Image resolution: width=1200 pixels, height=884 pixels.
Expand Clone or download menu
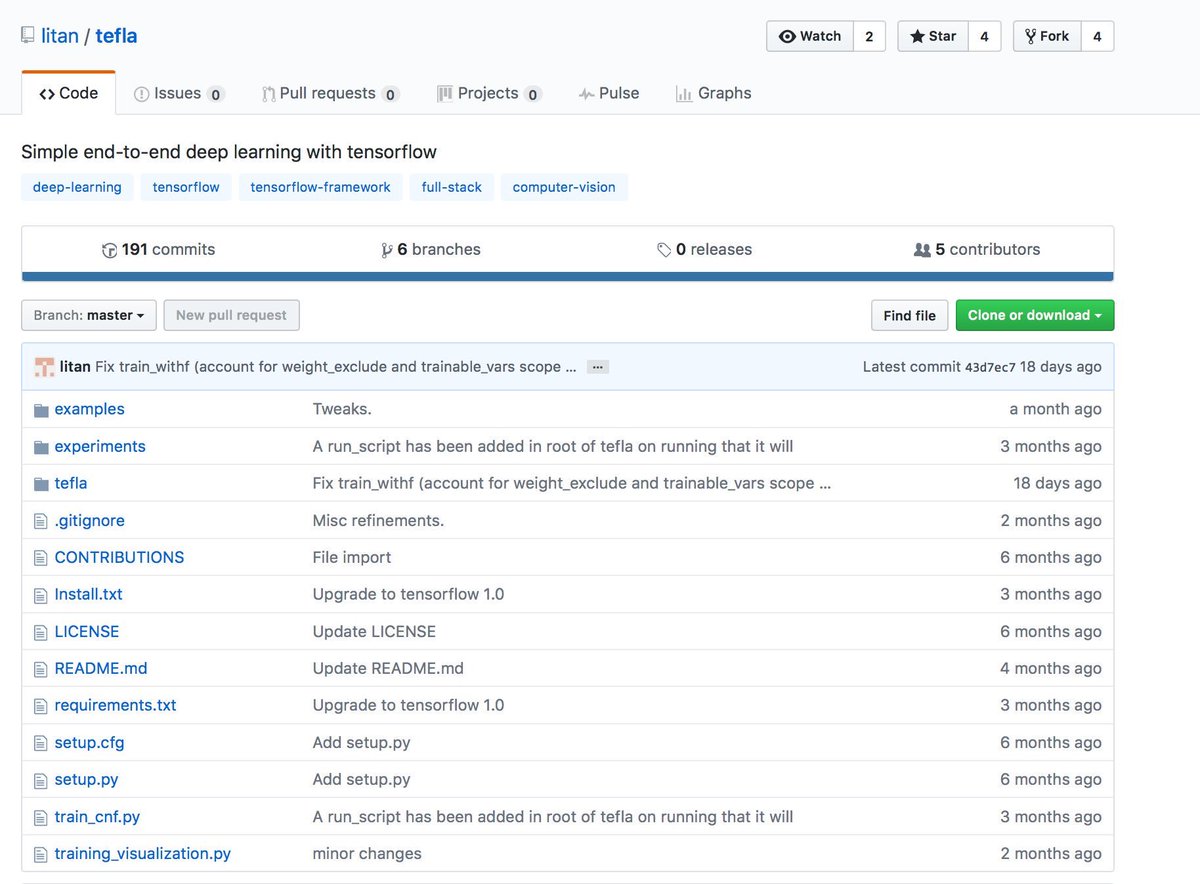(x=1035, y=315)
